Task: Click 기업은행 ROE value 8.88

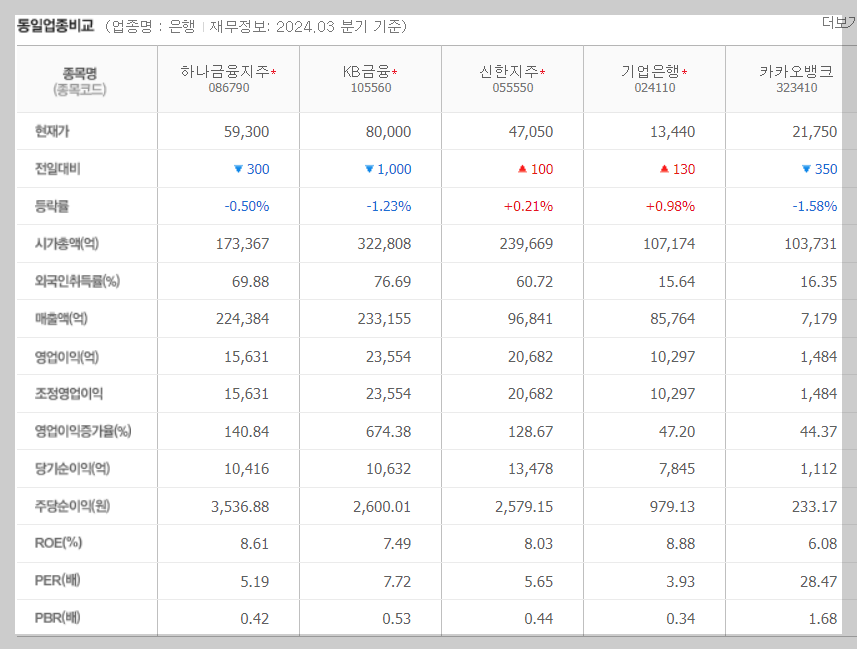Action: pyautogui.click(x=680, y=544)
